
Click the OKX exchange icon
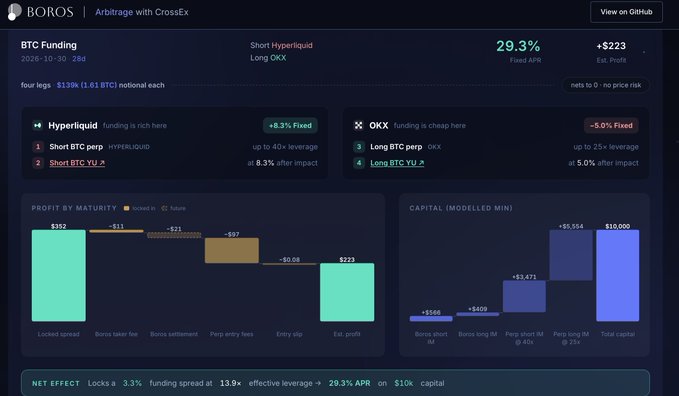point(359,126)
